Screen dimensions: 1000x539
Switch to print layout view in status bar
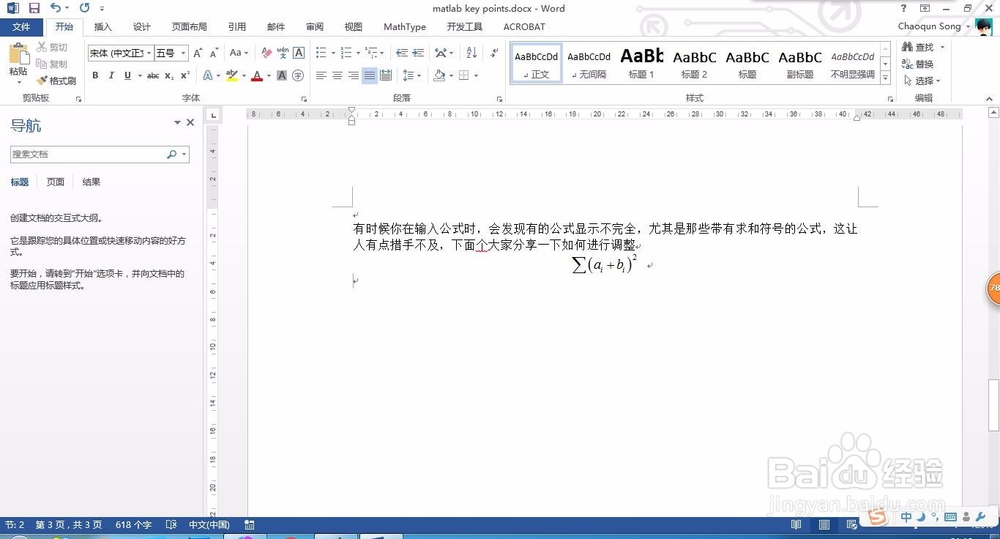[824, 525]
